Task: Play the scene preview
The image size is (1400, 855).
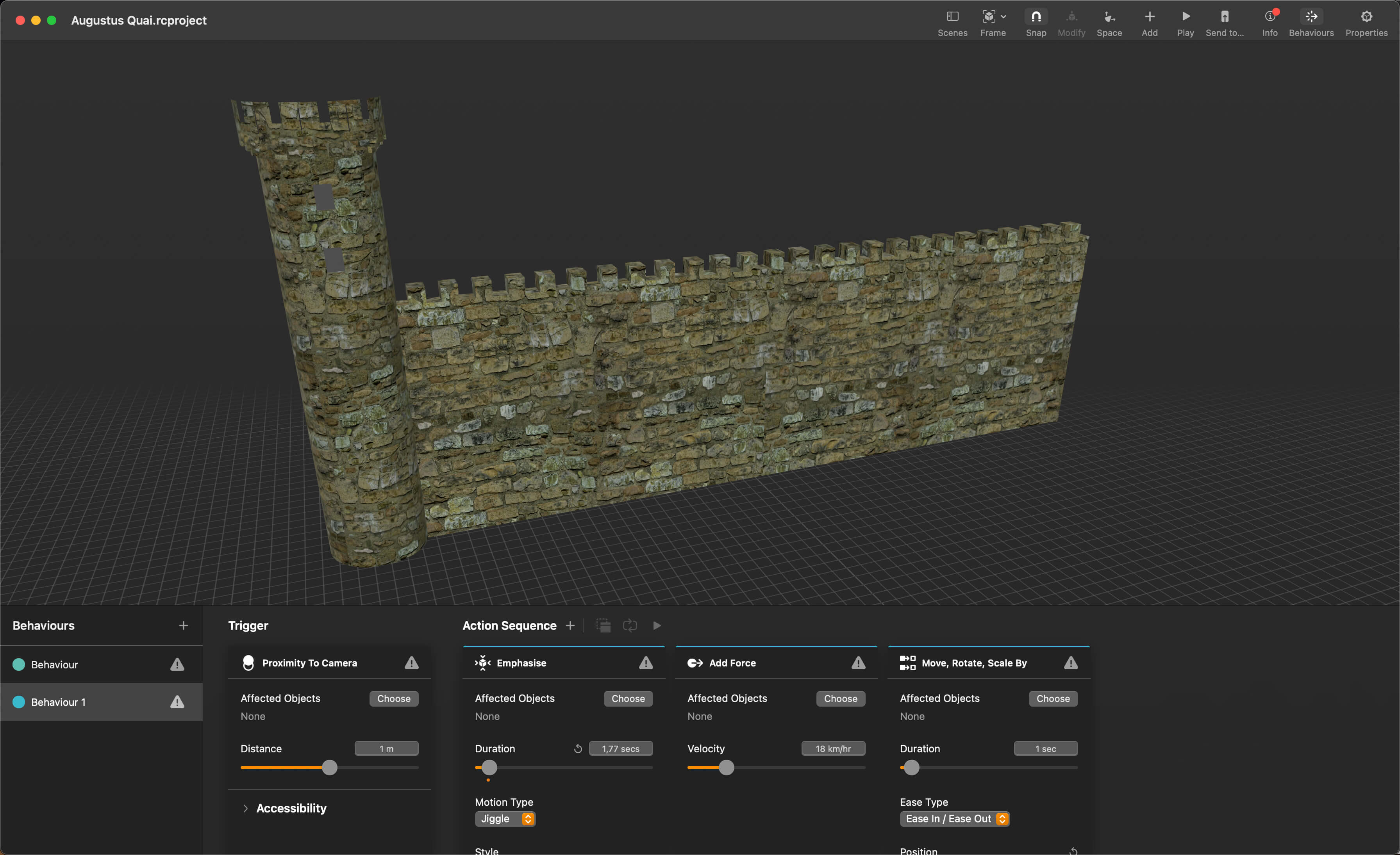Action: 1185,21
